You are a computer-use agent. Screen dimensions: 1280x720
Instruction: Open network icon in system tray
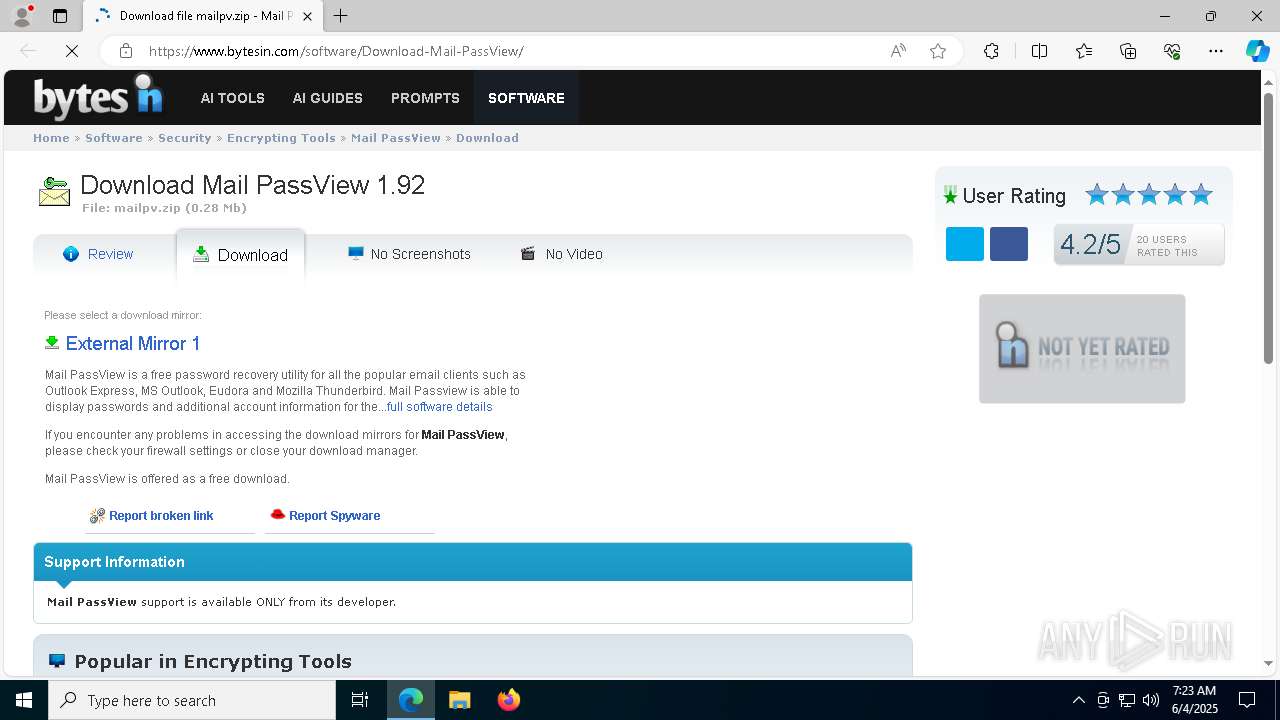1127,700
